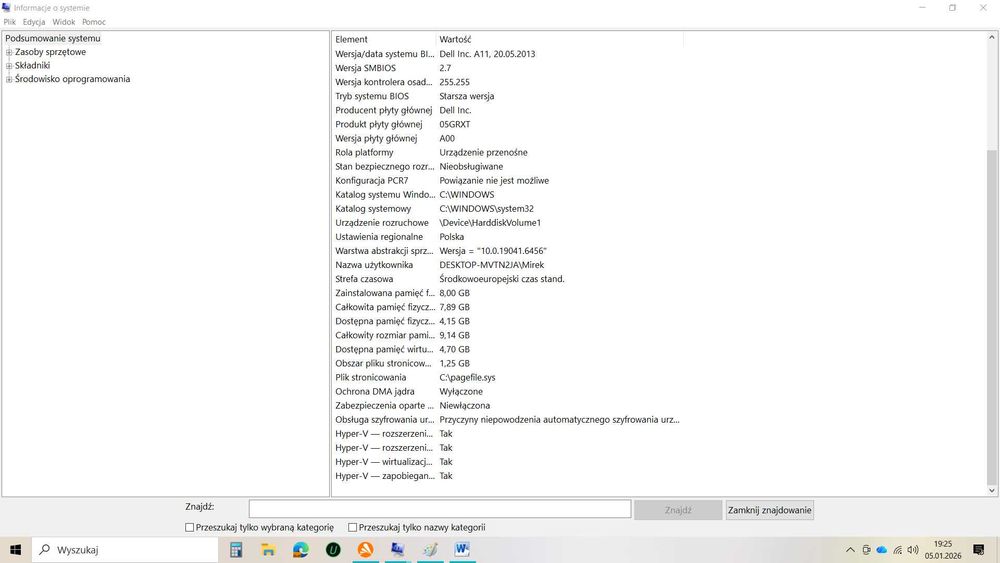Switch to Microsoft Word in the taskbar
Image resolution: width=1000 pixels, height=563 pixels.
(x=462, y=550)
